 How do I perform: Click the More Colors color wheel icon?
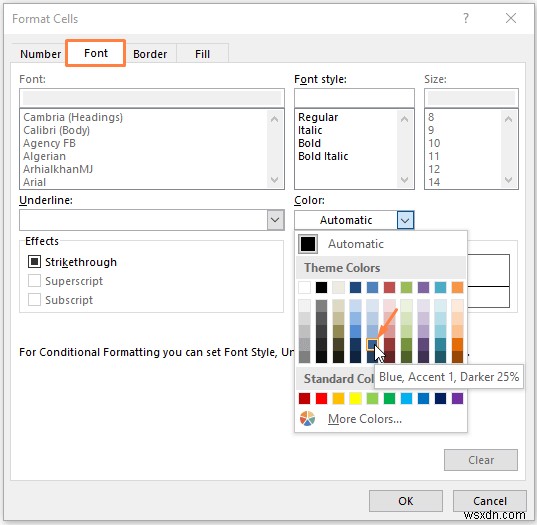307,418
